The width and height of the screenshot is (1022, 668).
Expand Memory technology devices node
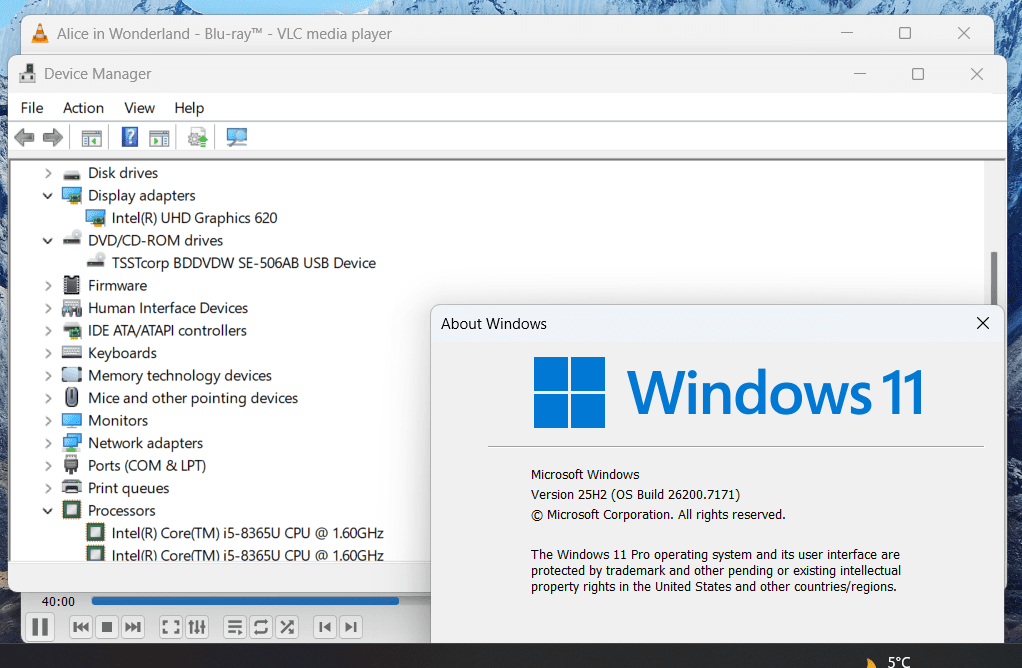(48, 375)
